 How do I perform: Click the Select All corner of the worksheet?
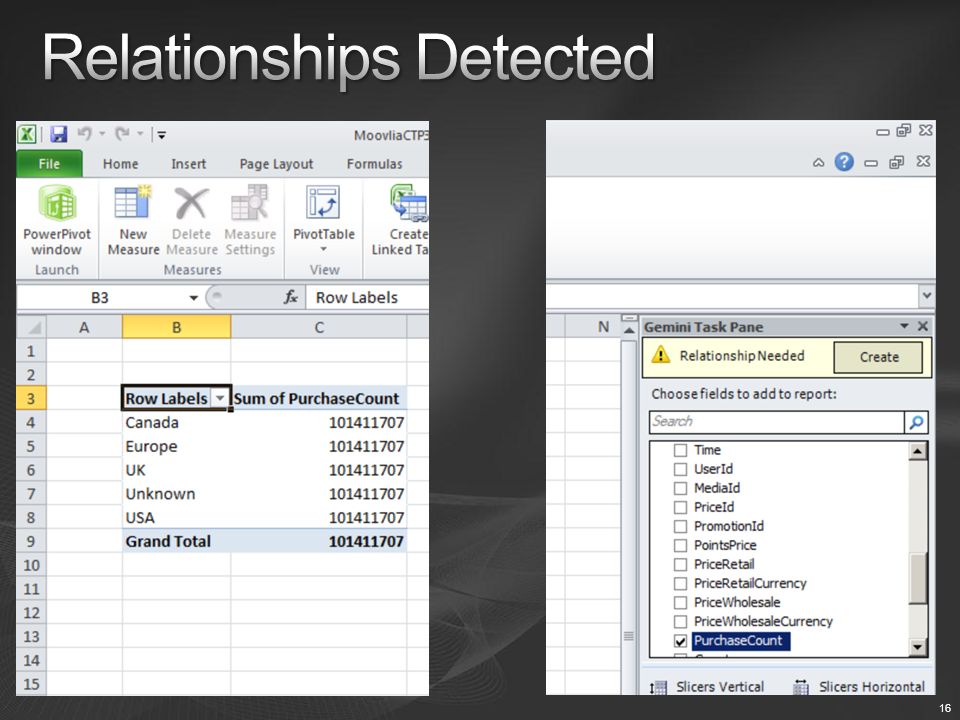coord(31,327)
